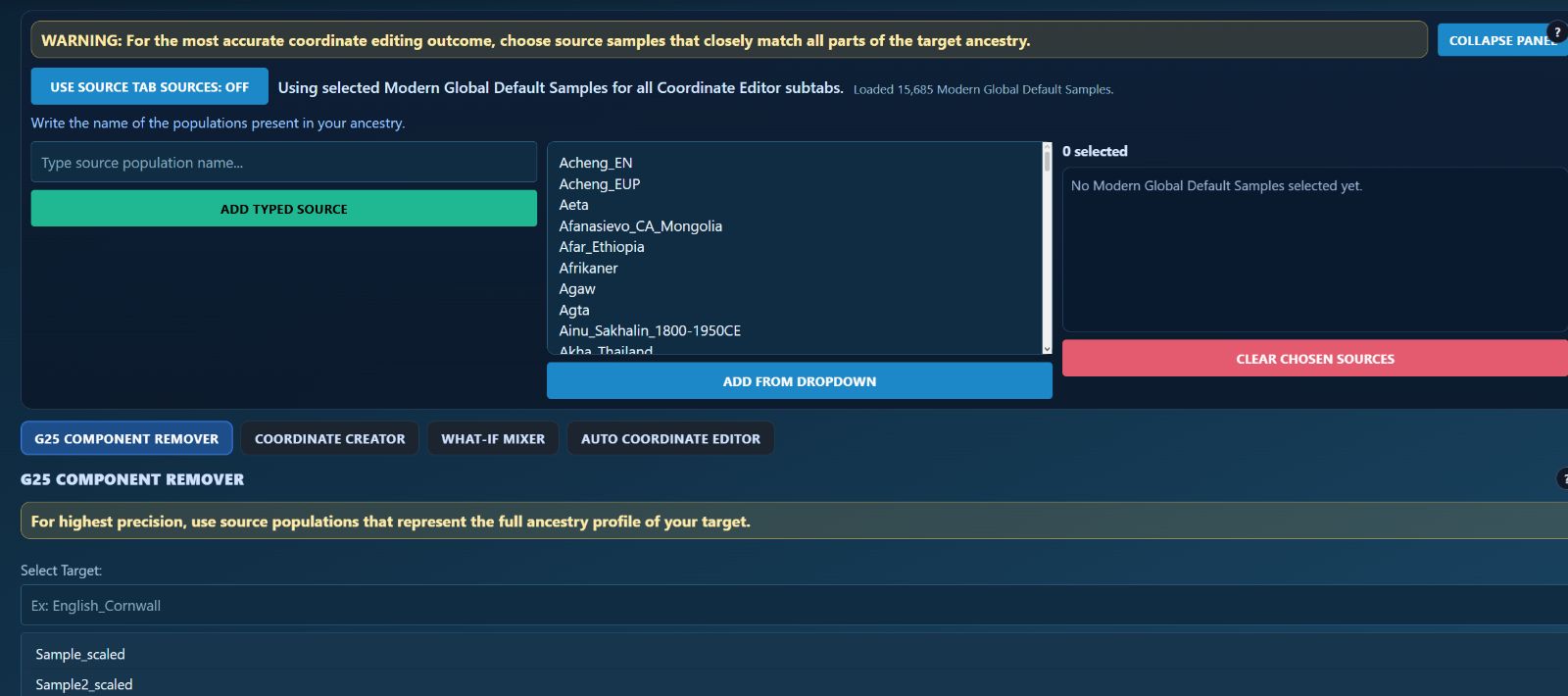
Task: Pick Afrikaner from the population list
Action: 588,269
